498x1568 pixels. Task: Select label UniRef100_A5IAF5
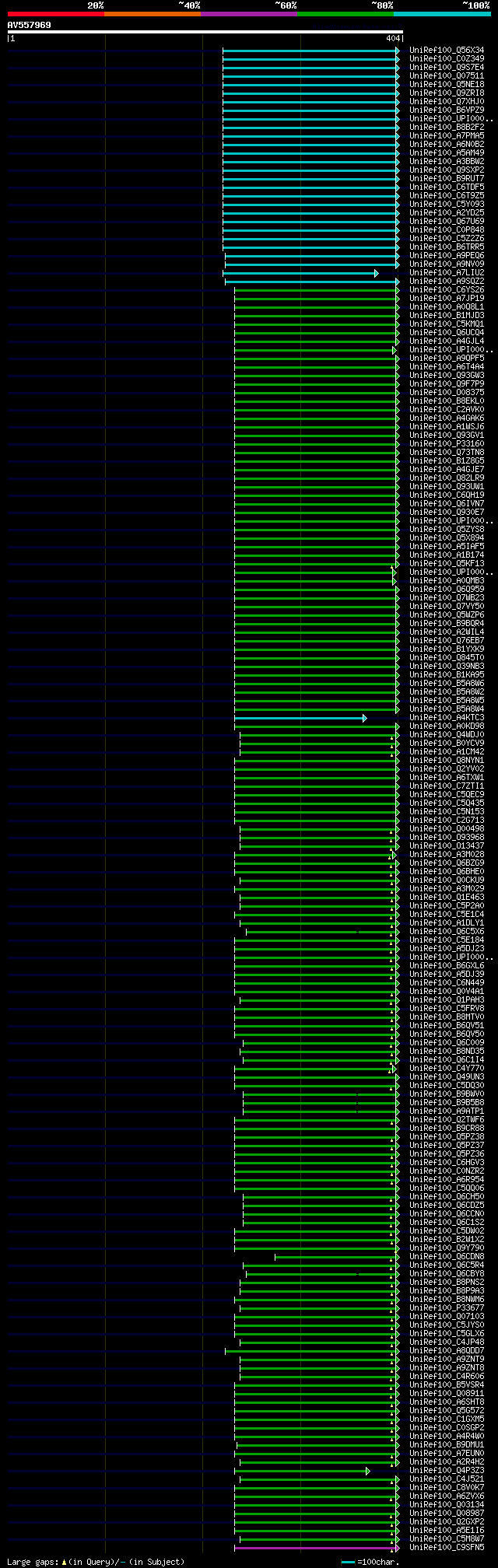click(x=447, y=547)
